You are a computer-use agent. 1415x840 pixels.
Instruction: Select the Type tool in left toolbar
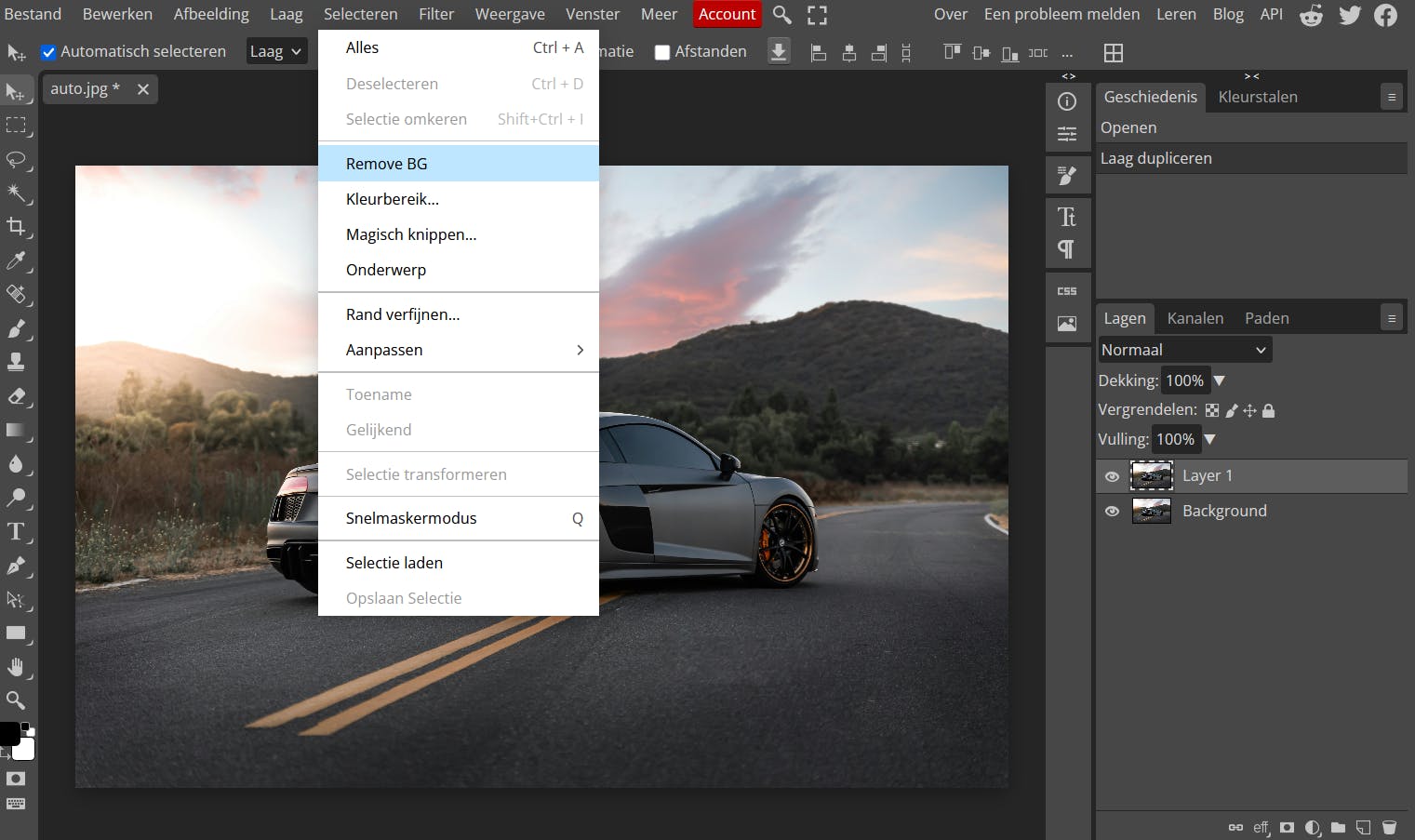16,531
